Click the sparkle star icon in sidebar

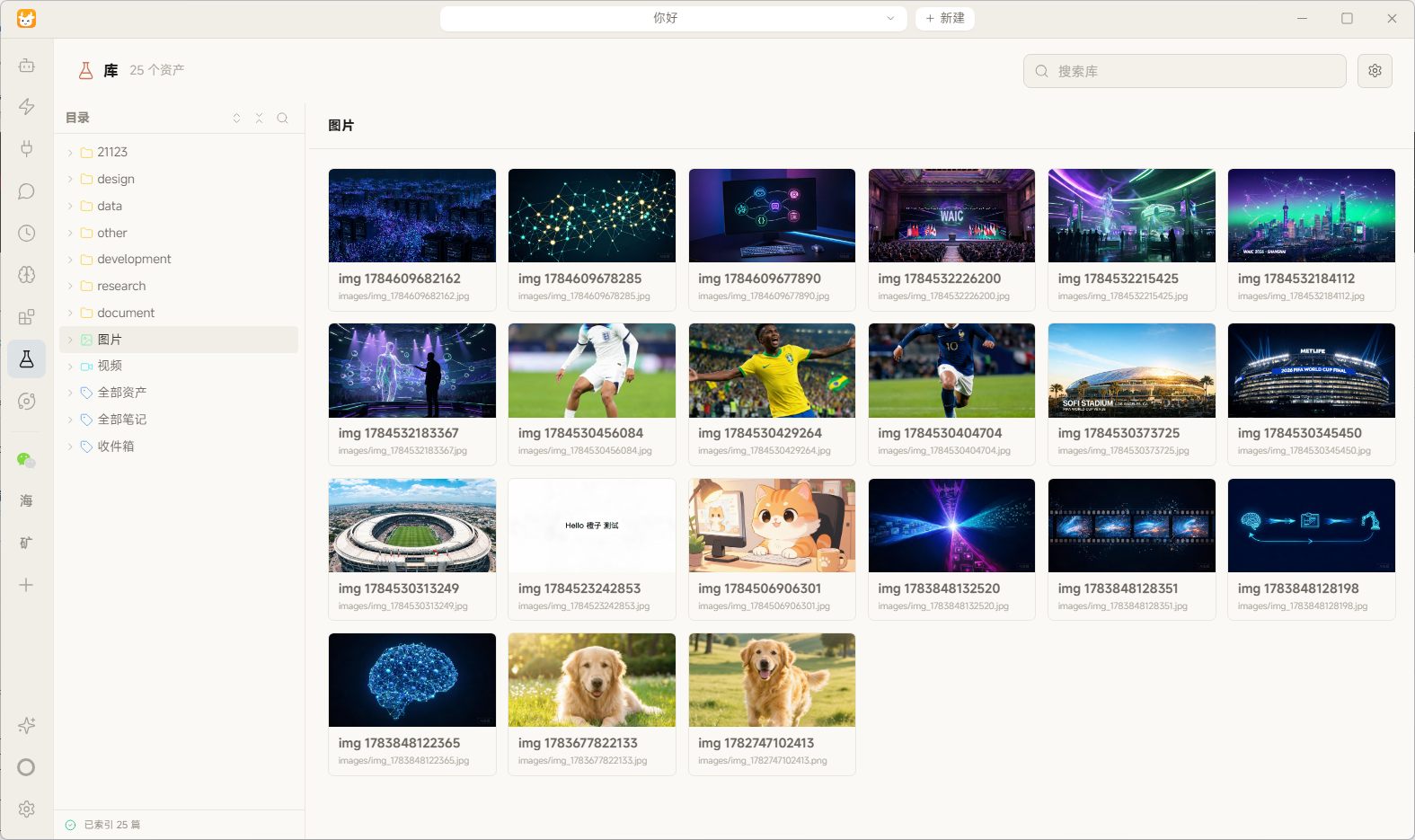27,725
